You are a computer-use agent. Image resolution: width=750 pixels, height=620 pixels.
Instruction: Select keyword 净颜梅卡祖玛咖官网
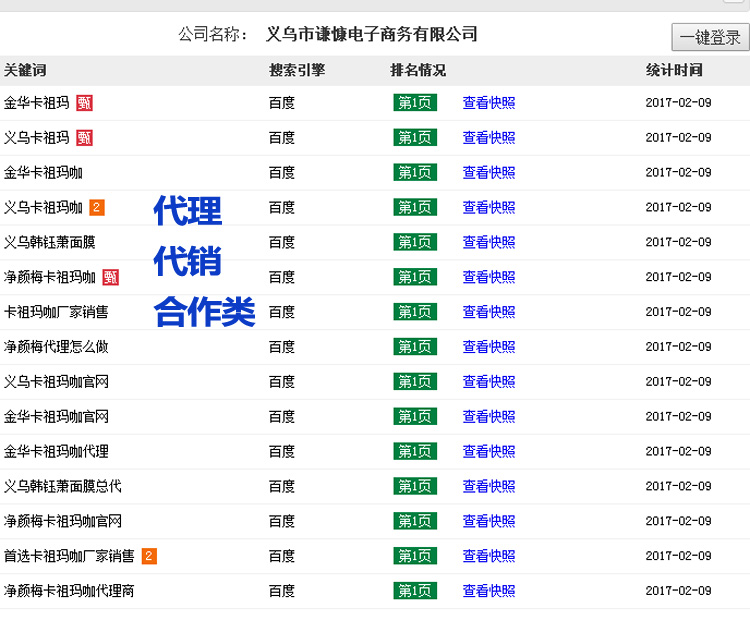(x=63, y=521)
